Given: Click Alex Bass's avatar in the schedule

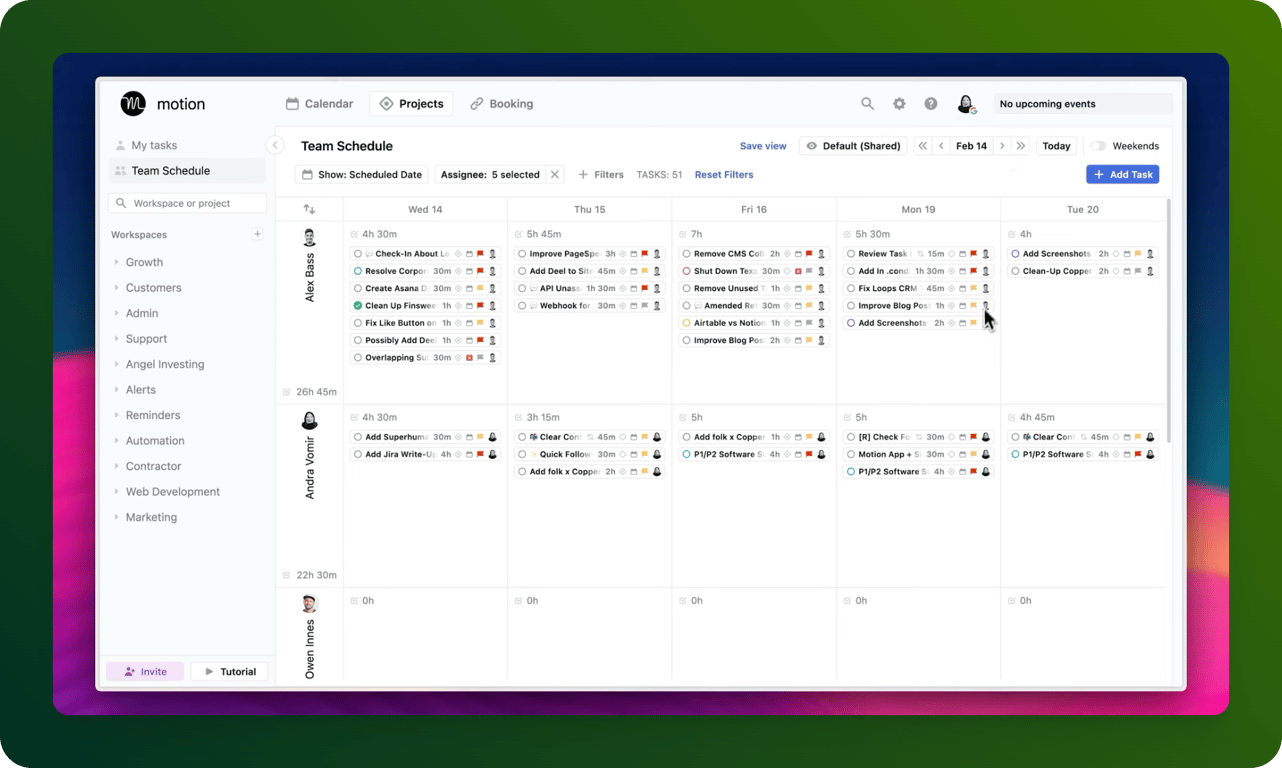Looking at the screenshot, I should (310, 238).
